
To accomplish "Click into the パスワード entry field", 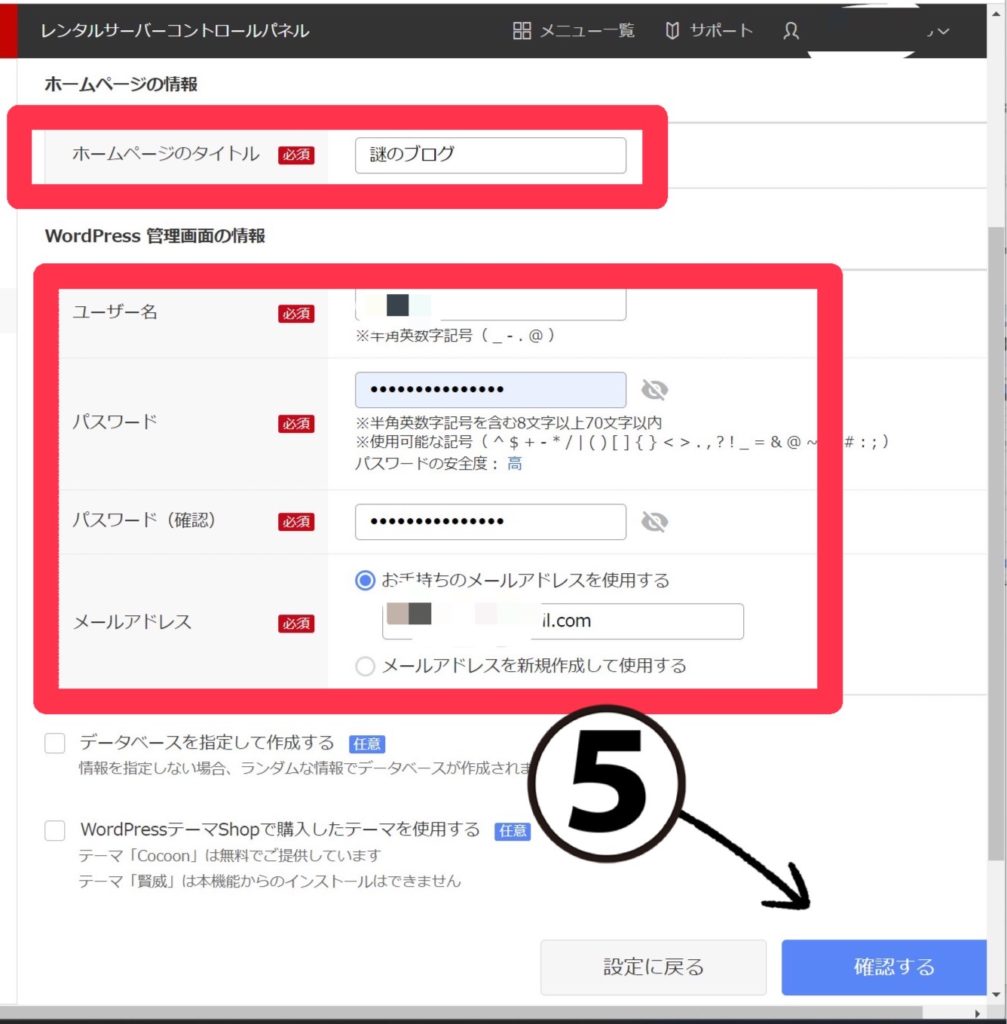I will pyautogui.click(x=490, y=390).
